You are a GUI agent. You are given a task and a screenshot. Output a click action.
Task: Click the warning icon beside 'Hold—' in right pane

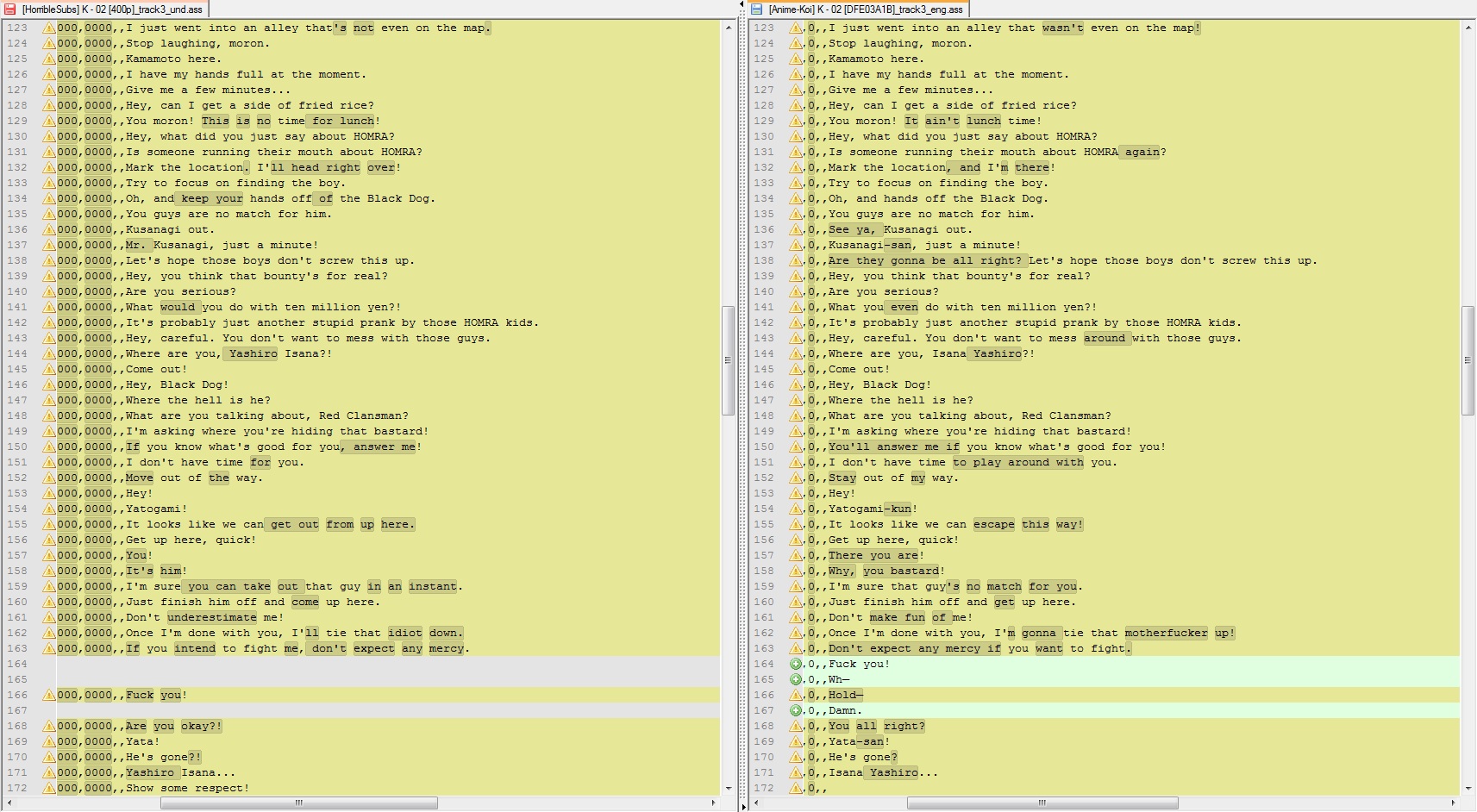[796, 695]
